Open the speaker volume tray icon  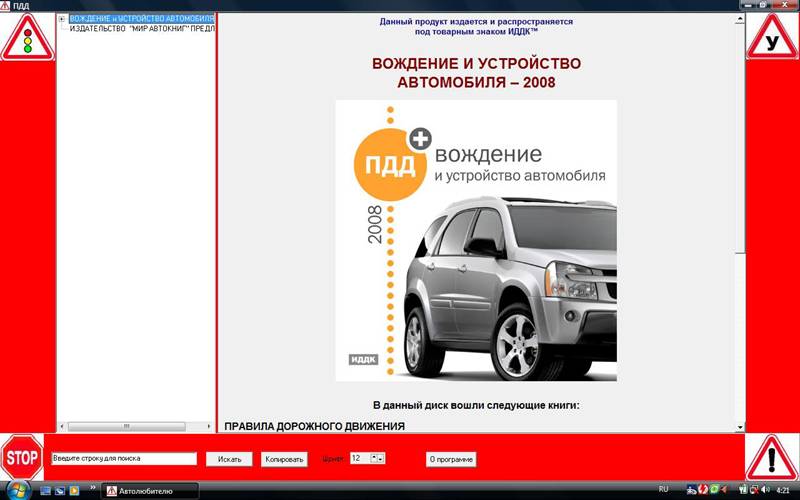tap(765, 490)
